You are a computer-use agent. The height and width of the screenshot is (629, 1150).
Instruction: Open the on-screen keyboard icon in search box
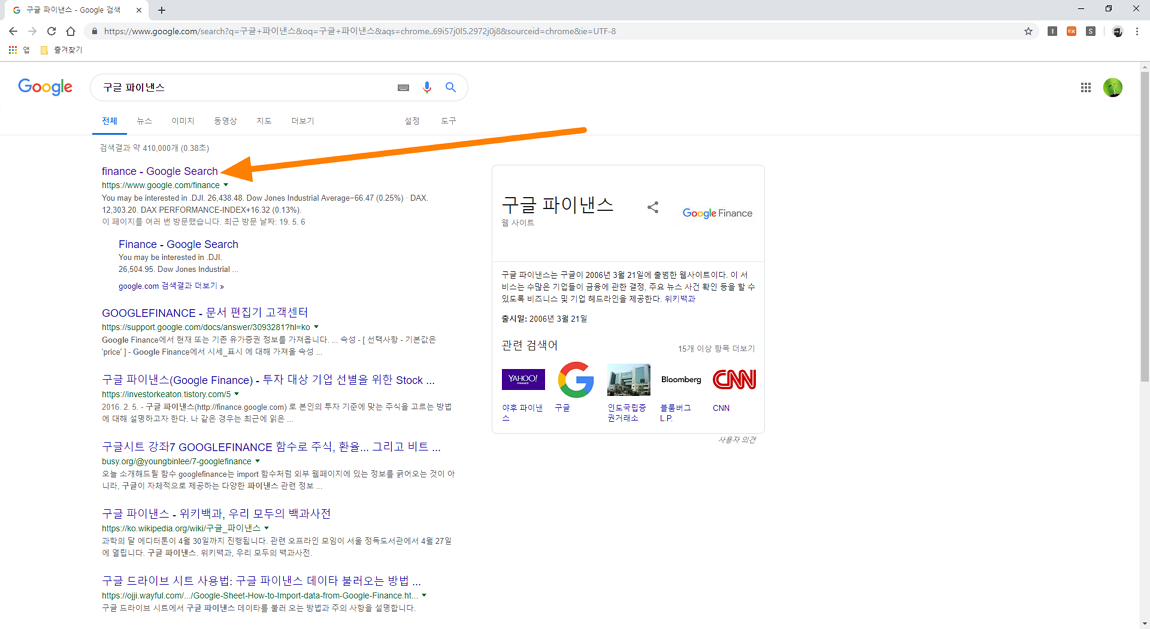click(403, 87)
